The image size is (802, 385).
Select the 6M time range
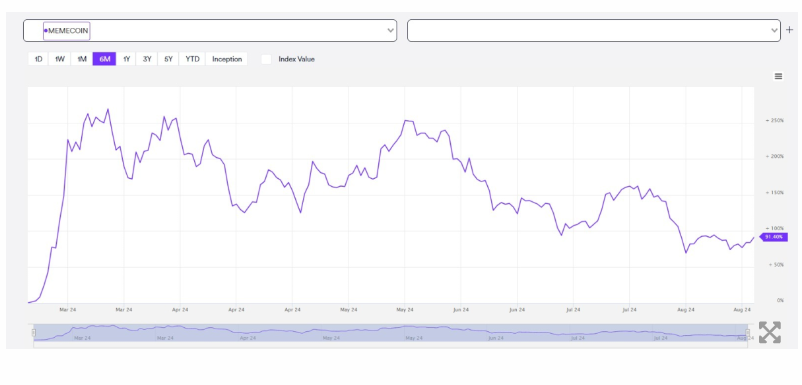(x=104, y=59)
